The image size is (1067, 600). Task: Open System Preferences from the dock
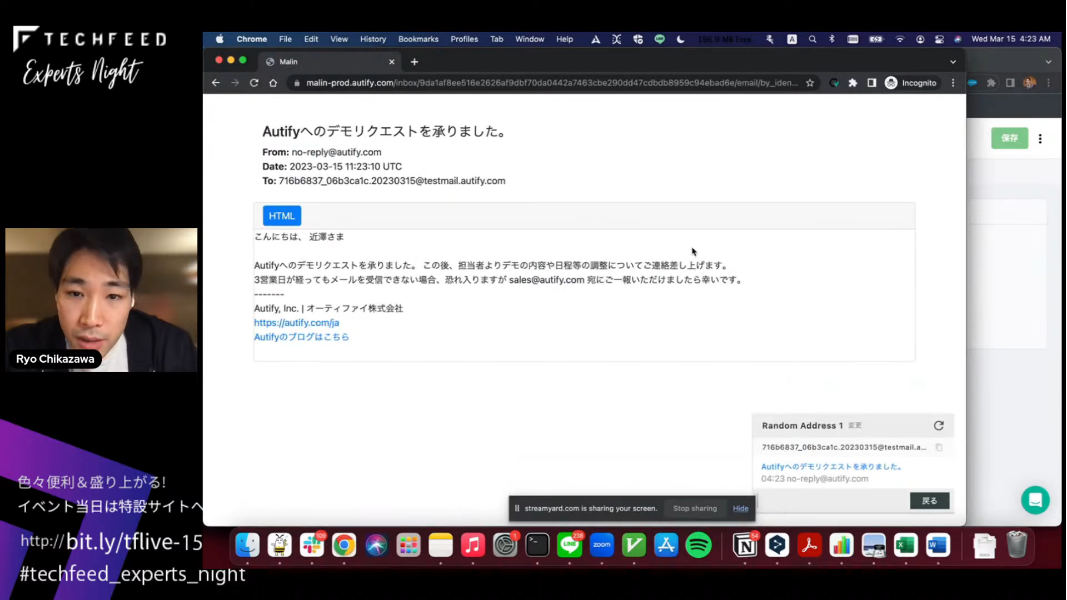pyautogui.click(x=505, y=545)
